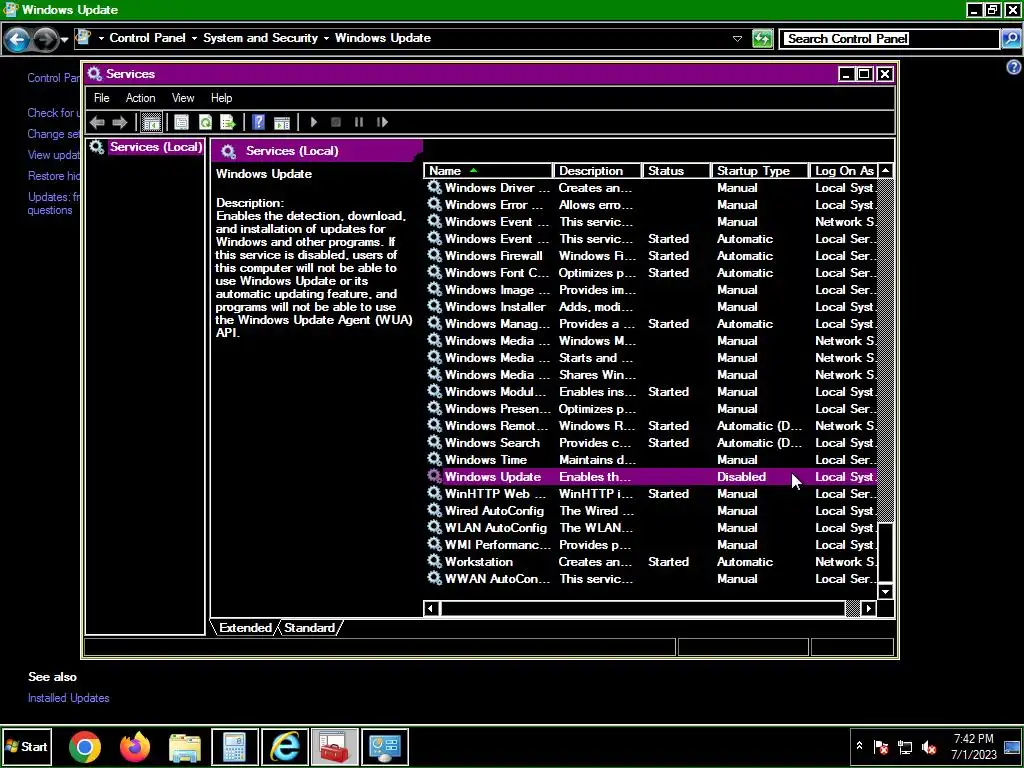1024x768 pixels.
Task: Click the search magnifier icon in Control Panel
Action: coord(1010,39)
